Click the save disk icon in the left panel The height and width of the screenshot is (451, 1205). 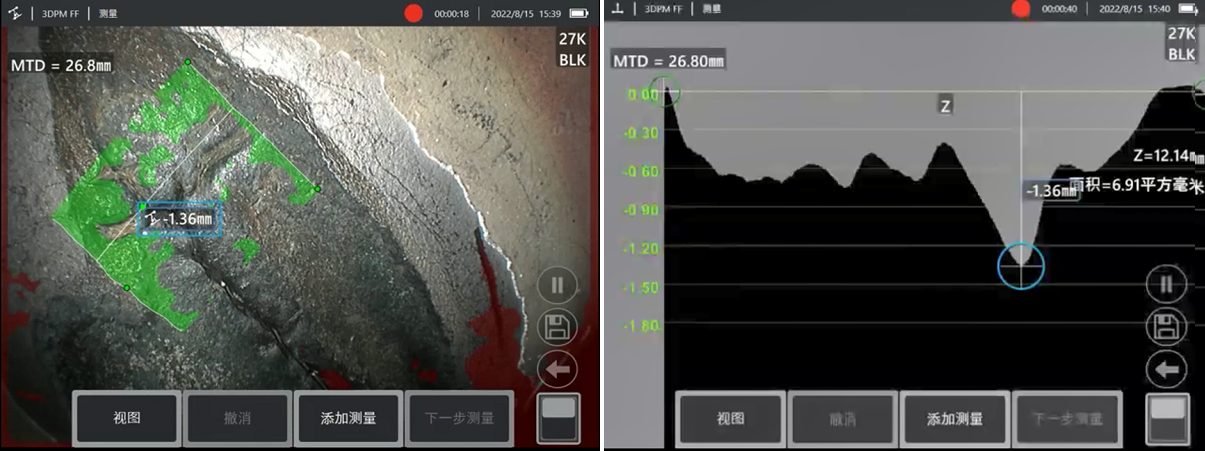[x=557, y=327]
